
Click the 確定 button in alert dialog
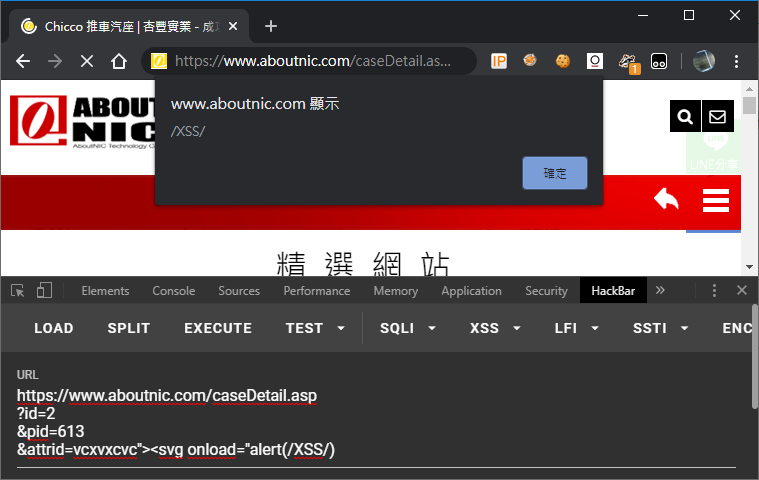555,173
